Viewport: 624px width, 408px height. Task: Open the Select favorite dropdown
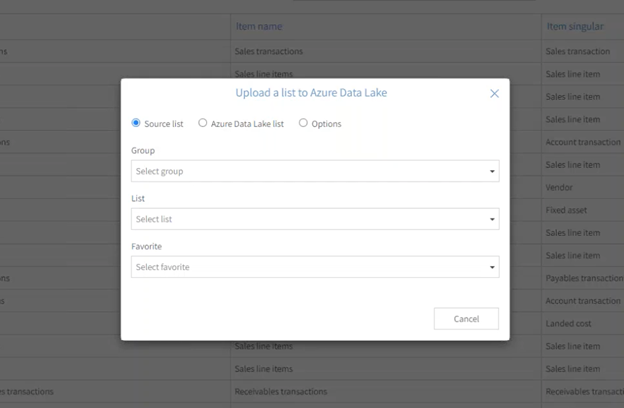tap(315, 267)
